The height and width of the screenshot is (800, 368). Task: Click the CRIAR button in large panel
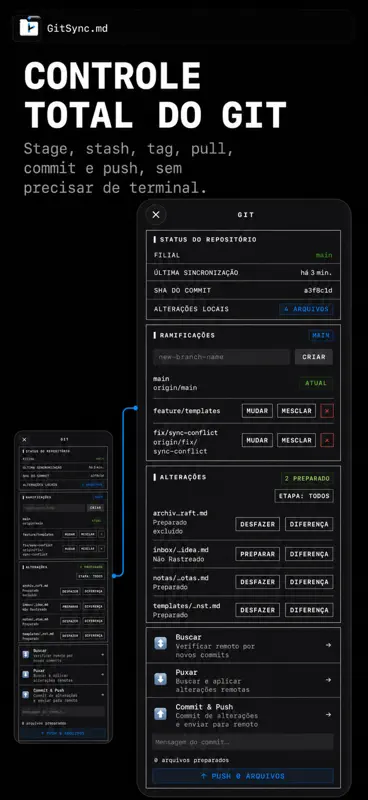314,357
